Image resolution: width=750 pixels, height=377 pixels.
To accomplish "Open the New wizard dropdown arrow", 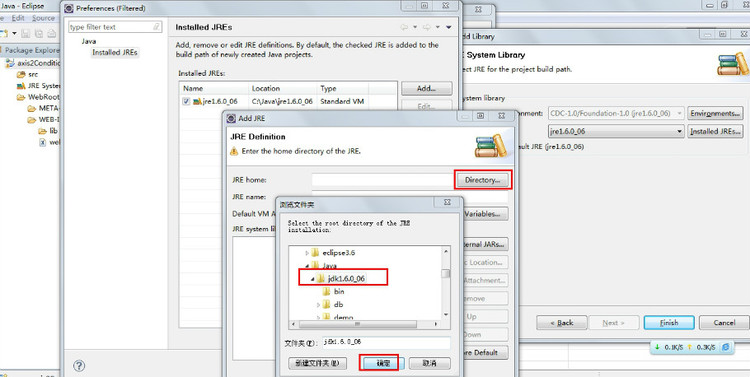I will (14, 33).
